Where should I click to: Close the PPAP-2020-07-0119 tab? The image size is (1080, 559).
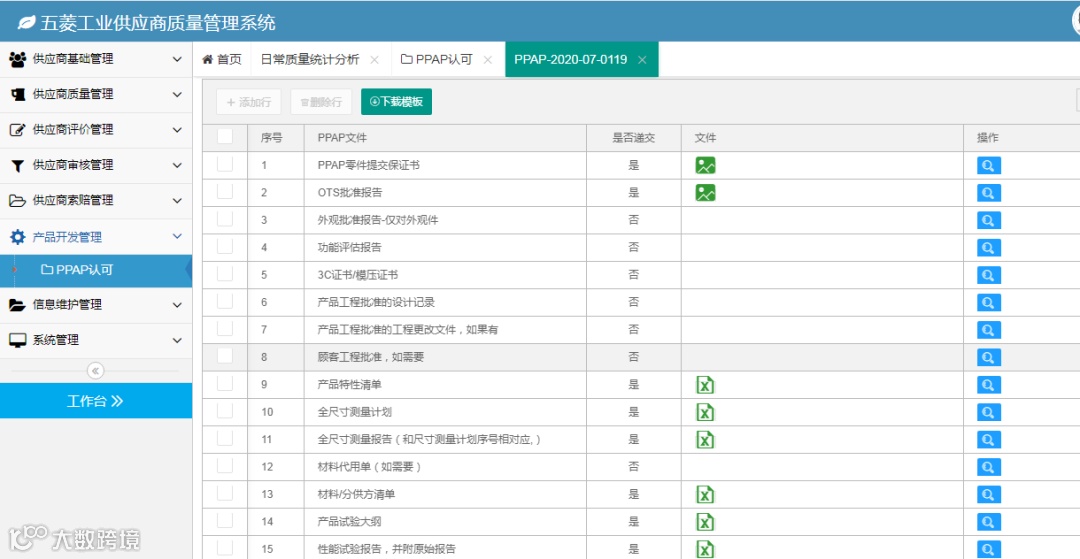(x=642, y=60)
